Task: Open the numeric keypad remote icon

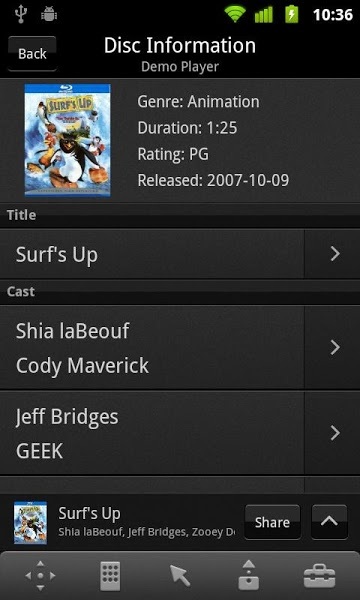Action: pos(110,576)
